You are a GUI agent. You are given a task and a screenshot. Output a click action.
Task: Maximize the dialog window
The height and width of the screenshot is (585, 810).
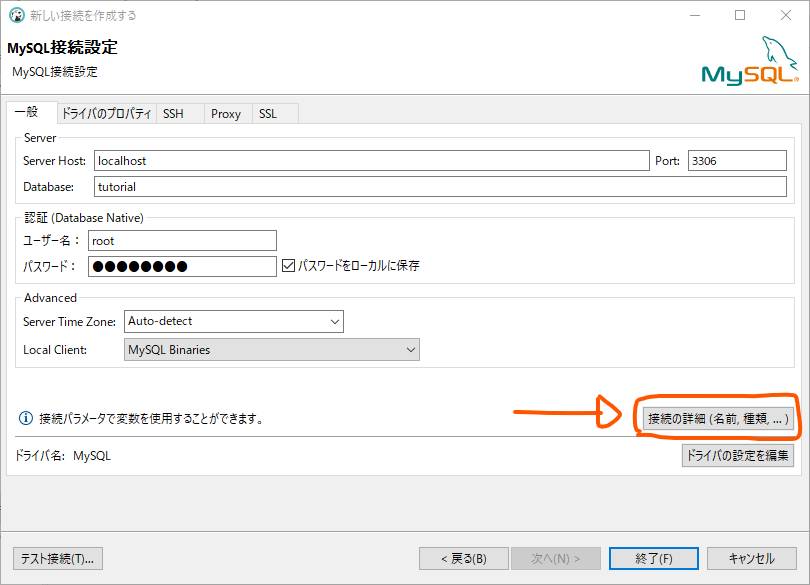pyautogui.click(x=740, y=15)
